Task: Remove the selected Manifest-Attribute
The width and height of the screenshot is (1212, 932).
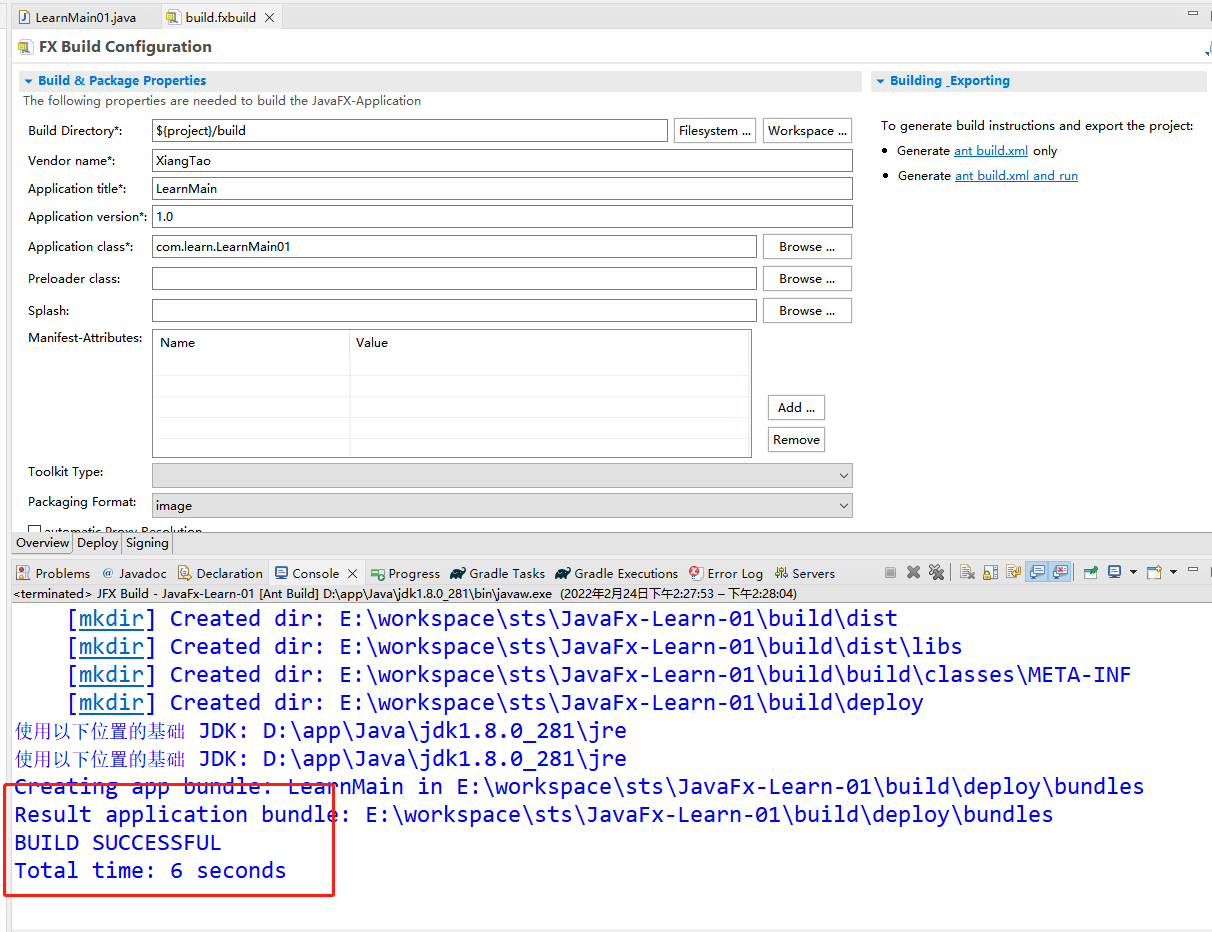Action: click(x=796, y=439)
